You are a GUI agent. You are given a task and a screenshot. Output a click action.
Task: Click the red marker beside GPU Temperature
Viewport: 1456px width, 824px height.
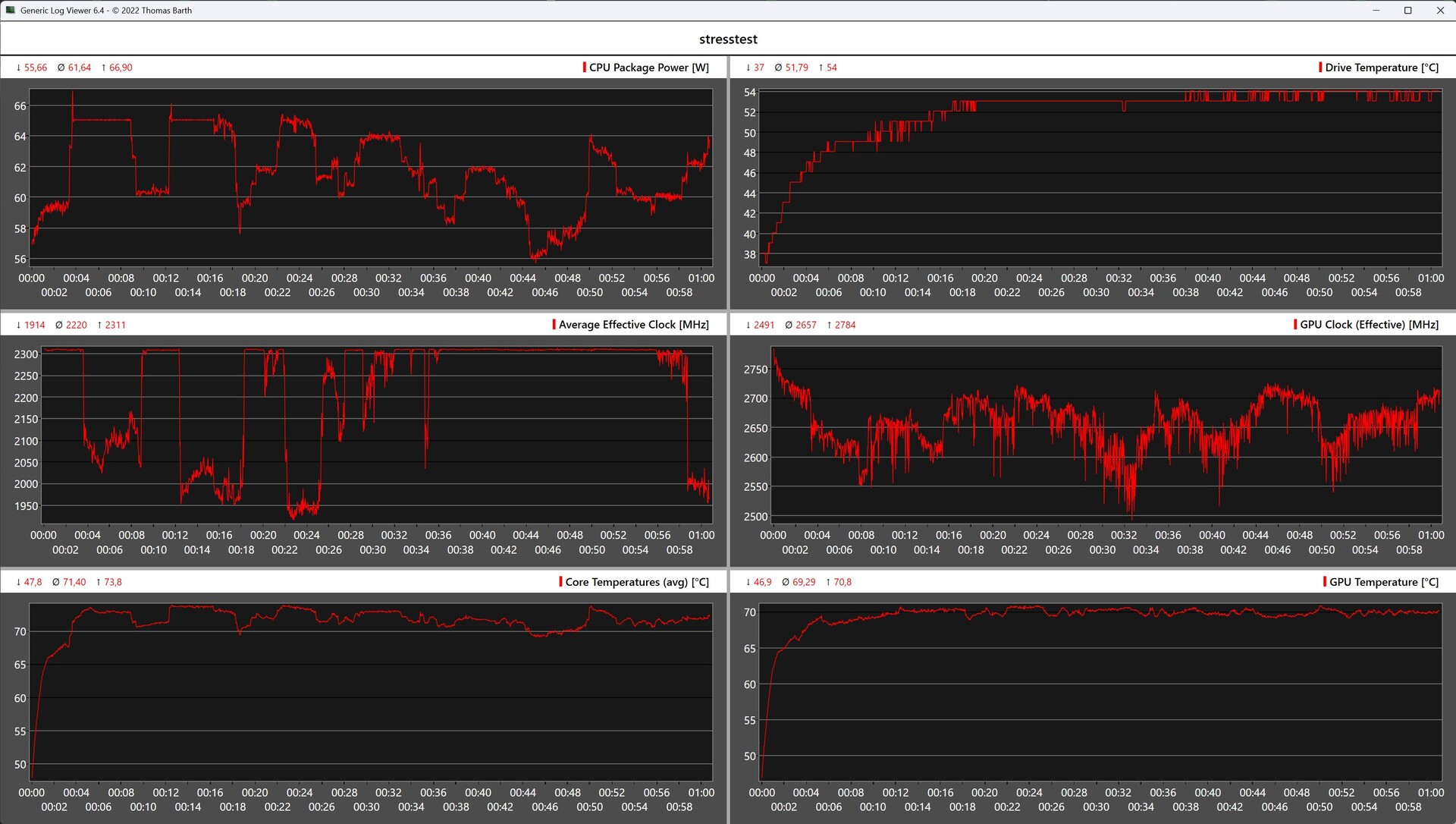click(1325, 582)
